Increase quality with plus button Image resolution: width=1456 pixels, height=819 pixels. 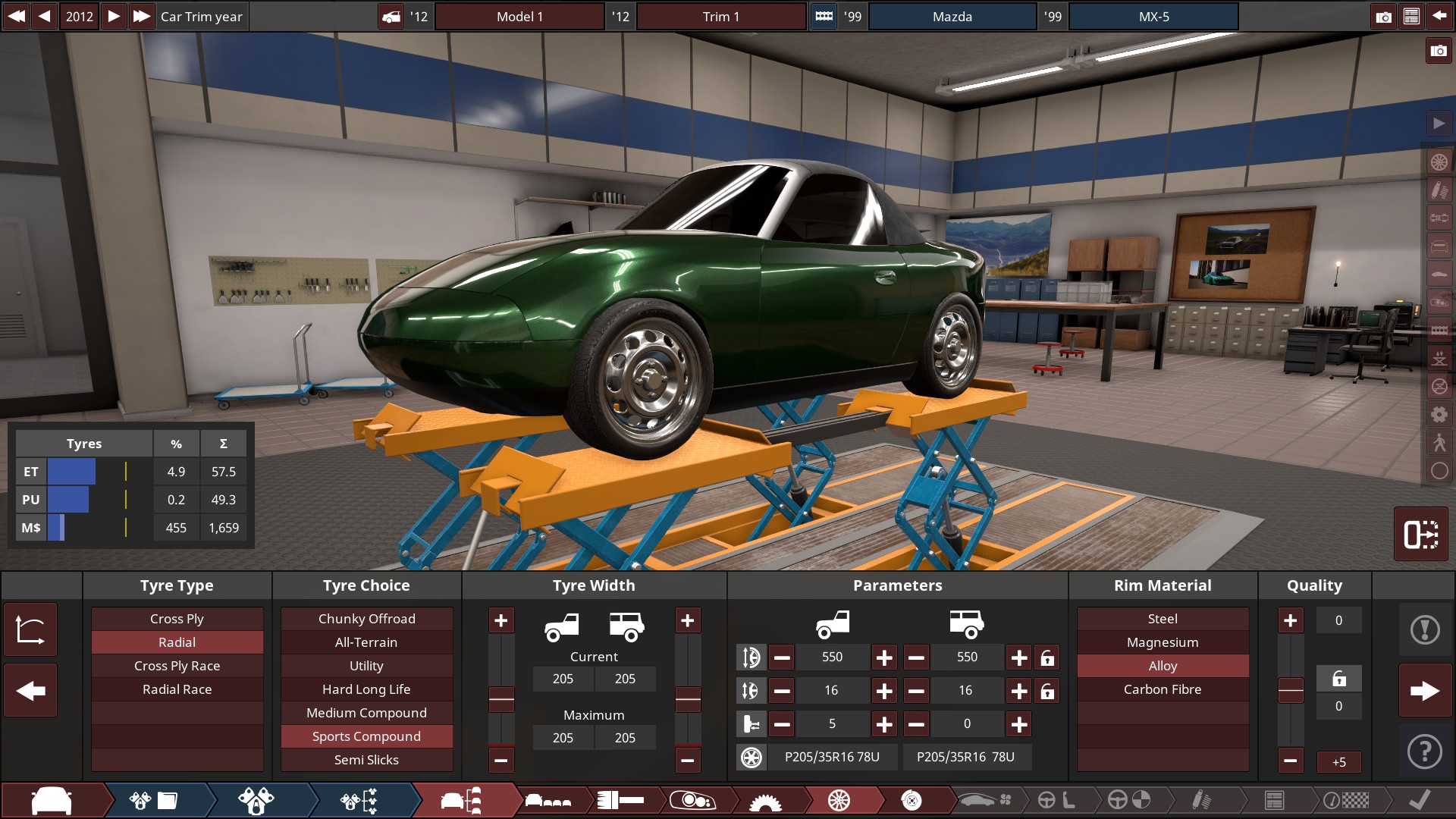click(x=1290, y=620)
